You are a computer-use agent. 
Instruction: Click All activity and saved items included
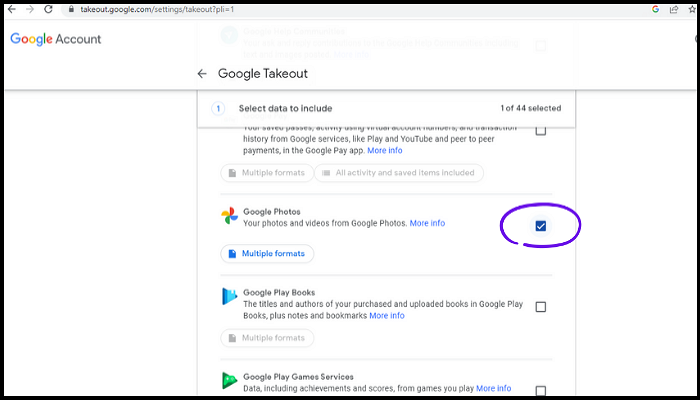click(399, 173)
